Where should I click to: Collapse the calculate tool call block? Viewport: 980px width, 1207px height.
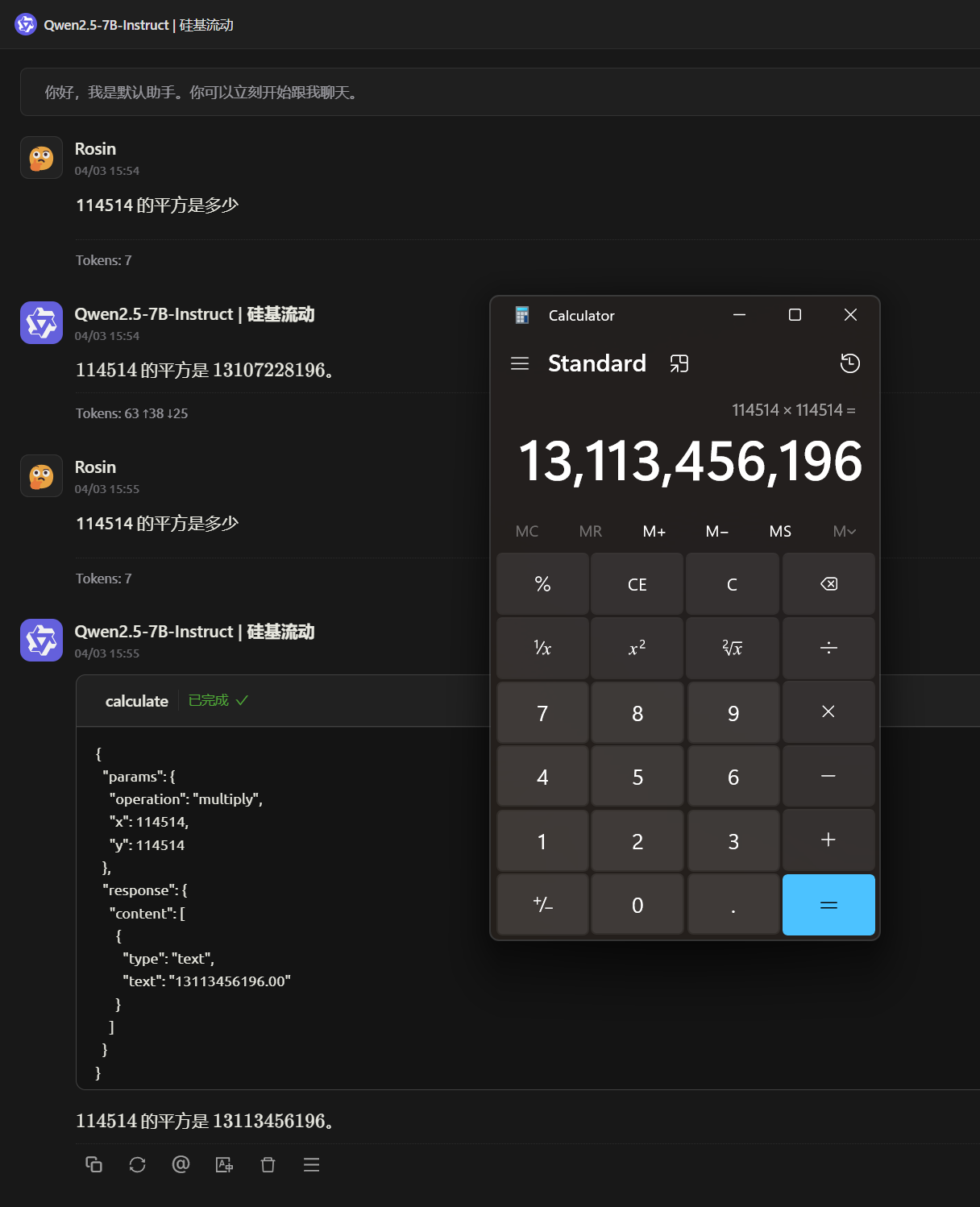click(x=137, y=701)
